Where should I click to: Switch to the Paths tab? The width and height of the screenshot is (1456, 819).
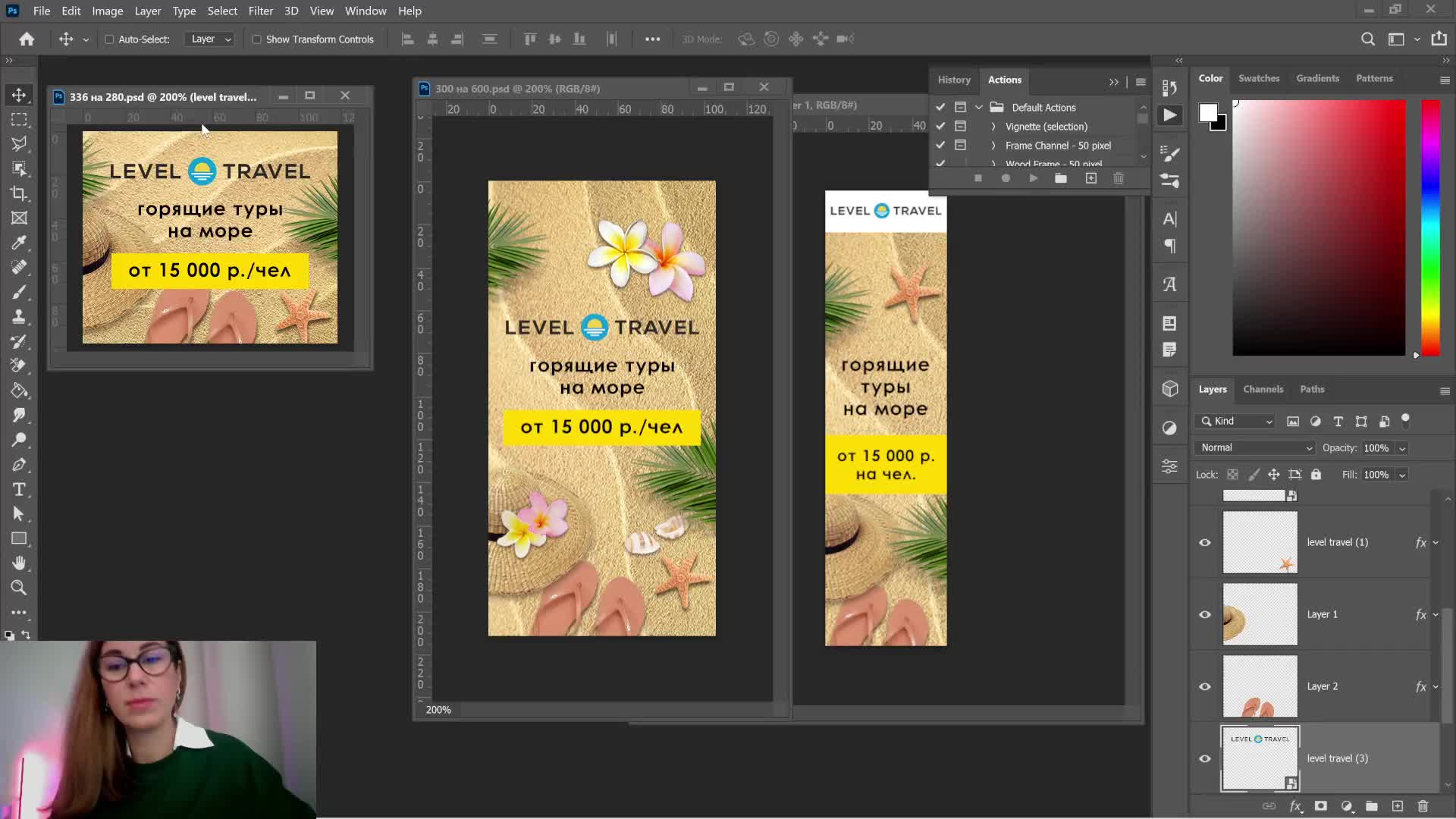click(1311, 389)
